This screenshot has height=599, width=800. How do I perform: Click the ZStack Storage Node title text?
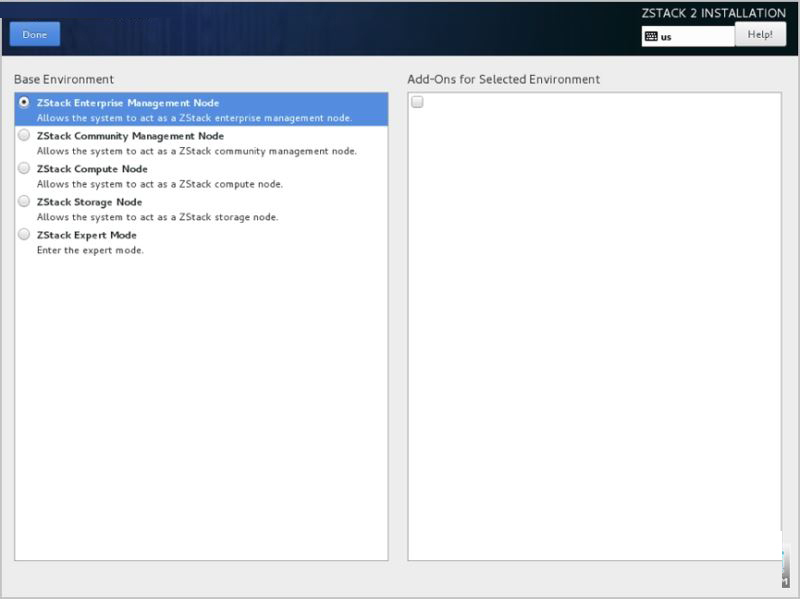click(x=89, y=202)
